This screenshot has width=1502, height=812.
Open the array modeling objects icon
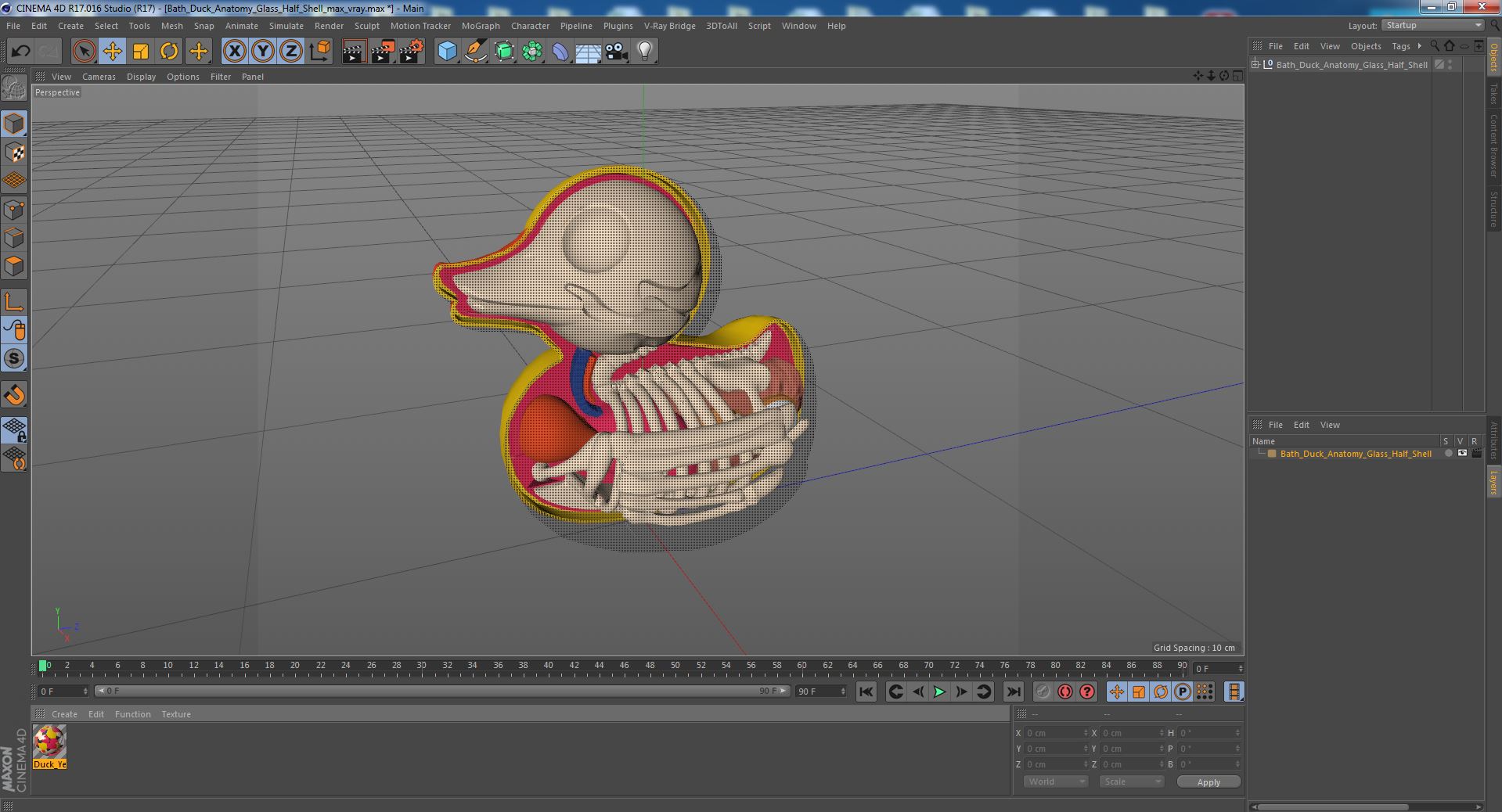[x=533, y=52]
